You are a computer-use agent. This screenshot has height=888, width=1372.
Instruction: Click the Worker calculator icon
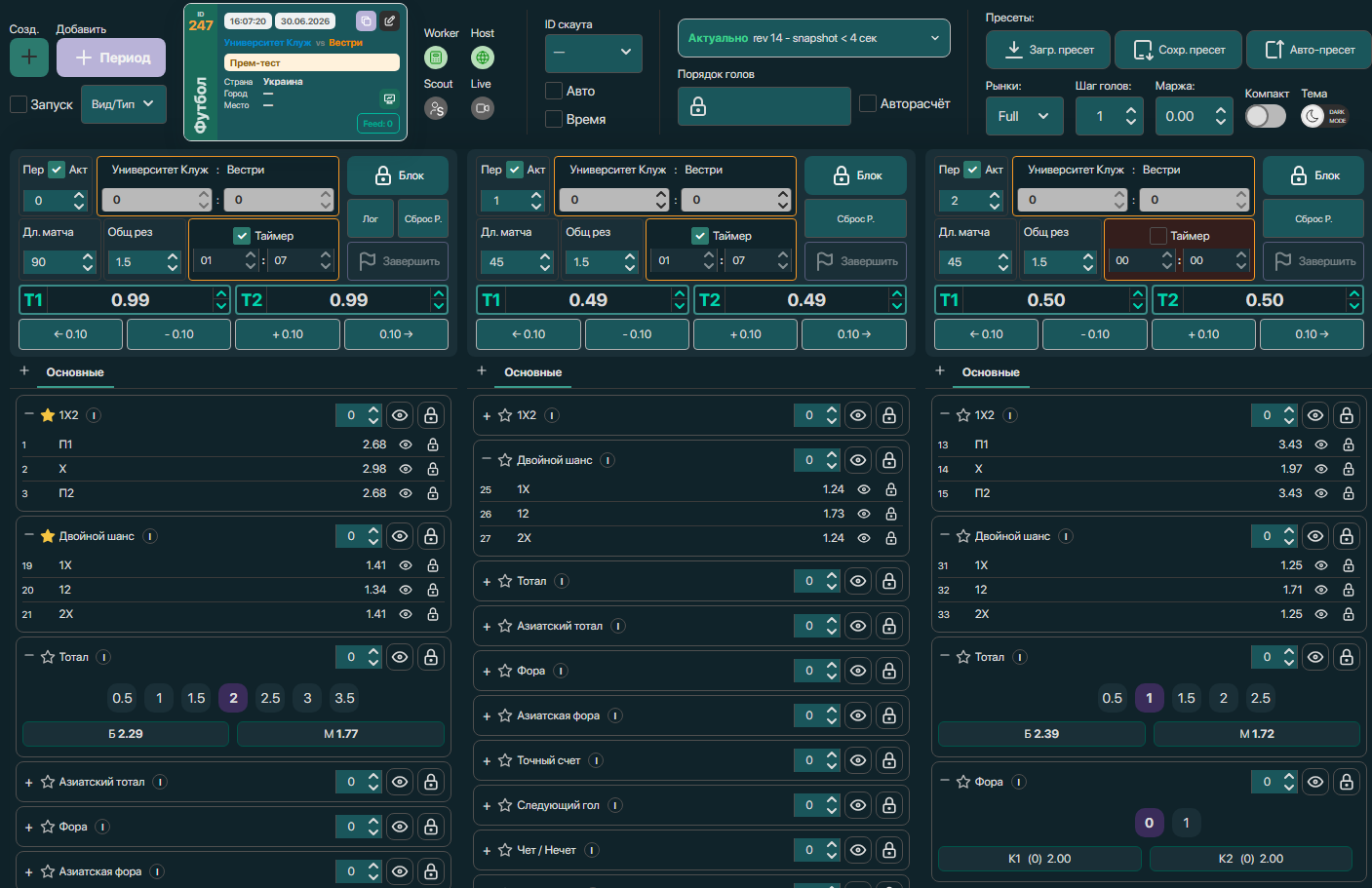click(x=436, y=58)
